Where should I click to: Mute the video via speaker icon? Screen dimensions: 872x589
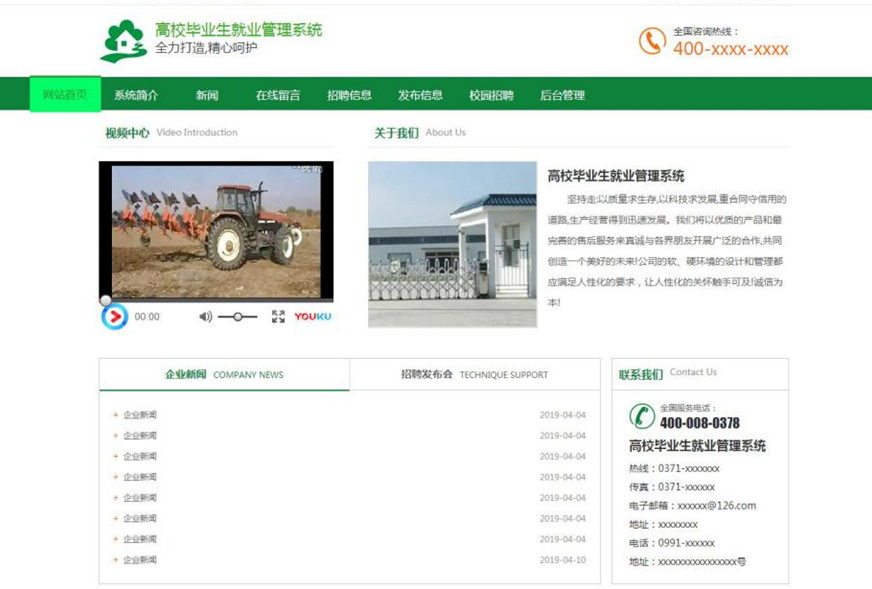(205, 316)
